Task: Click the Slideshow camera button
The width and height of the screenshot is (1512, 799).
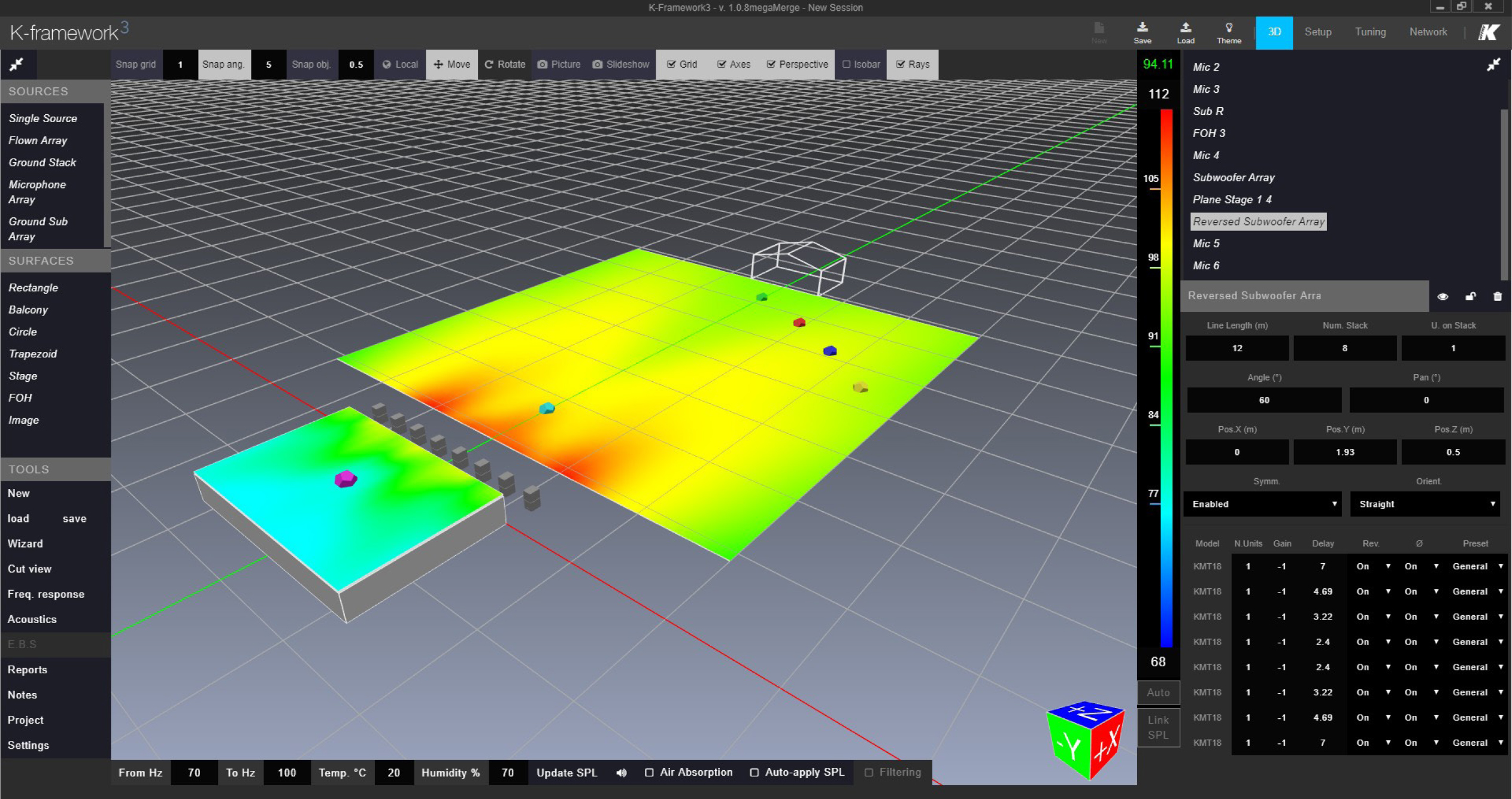Action: [x=620, y=64]
